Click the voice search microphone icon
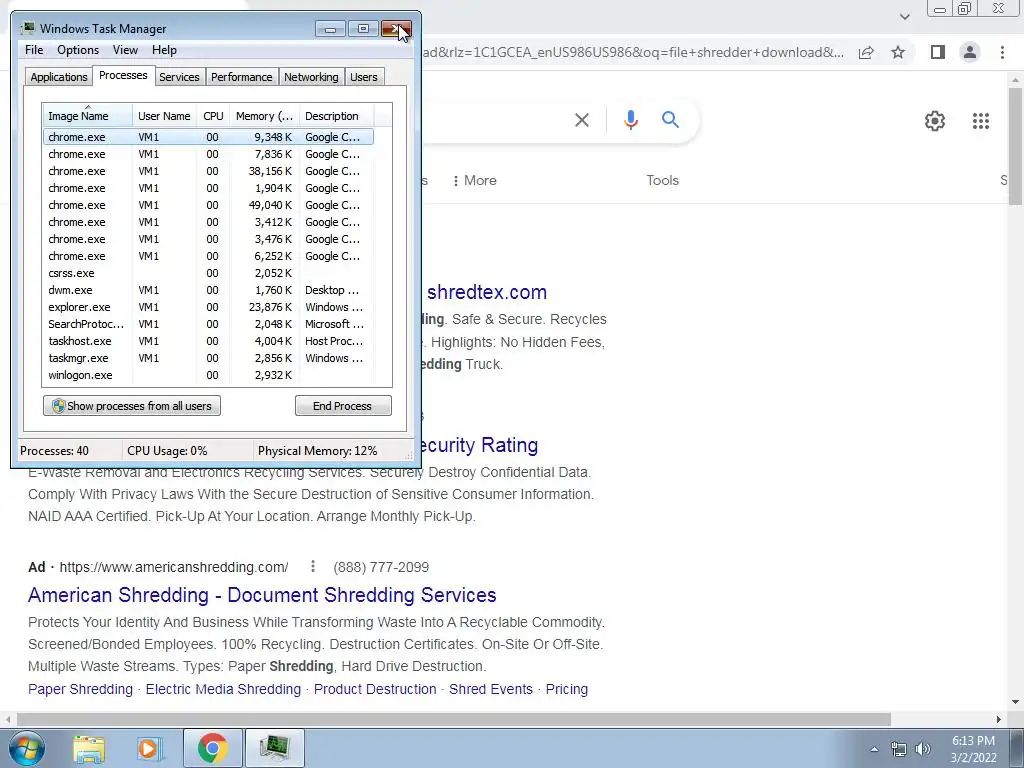This screenshot has height=768, width=1024. tap(630, 120)
